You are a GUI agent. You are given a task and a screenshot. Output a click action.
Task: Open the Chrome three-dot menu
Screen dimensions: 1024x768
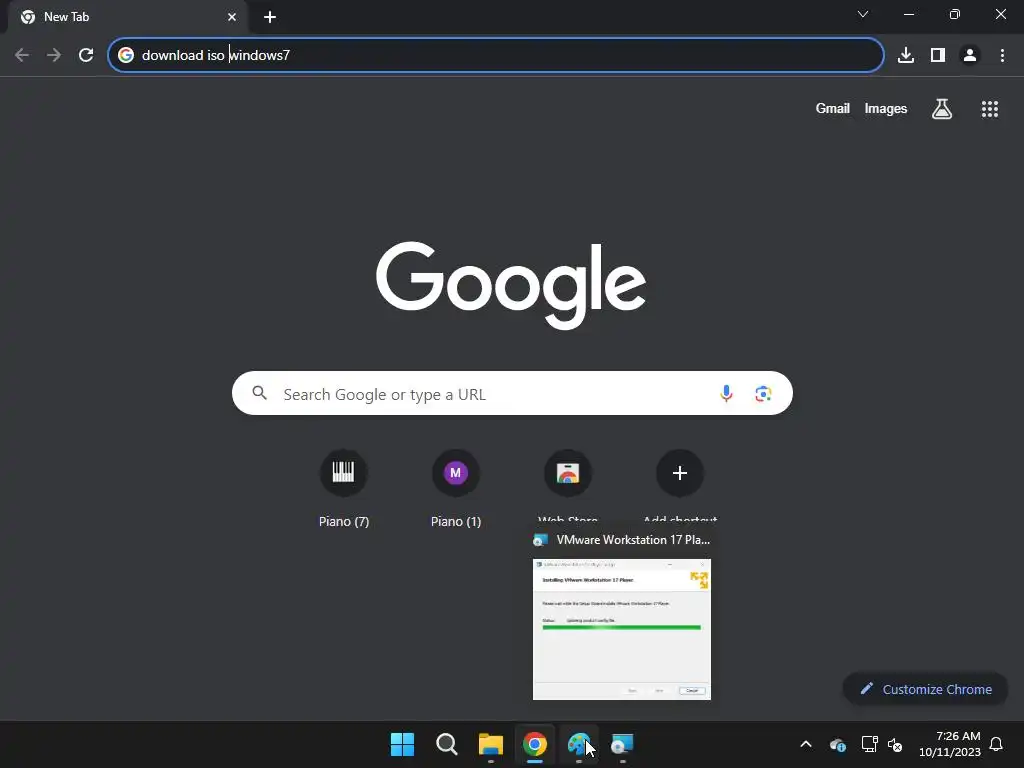[1002, 55]
